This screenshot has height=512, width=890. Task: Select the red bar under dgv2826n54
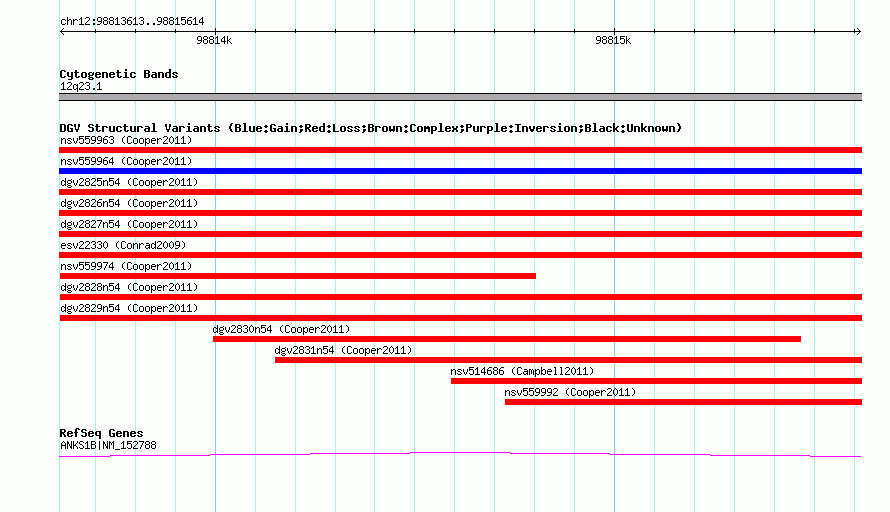pos(460,213)
